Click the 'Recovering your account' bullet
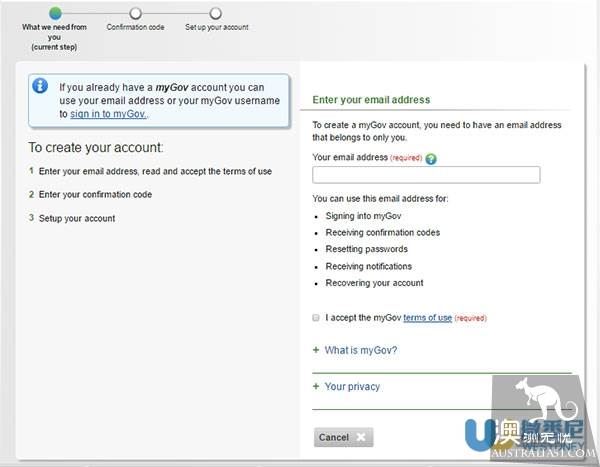This screenshot has height=467, width=600. (374, 283)
